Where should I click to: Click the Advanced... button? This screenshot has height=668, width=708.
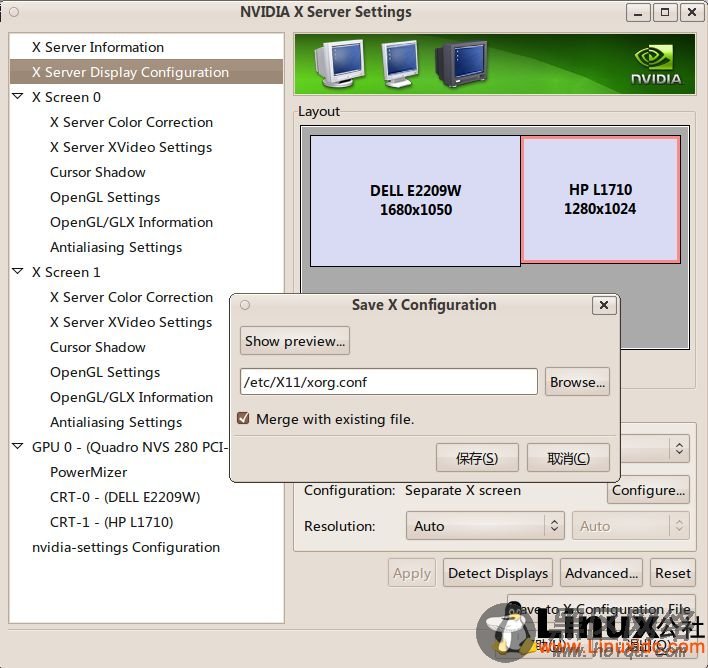[x=601, y=573]
